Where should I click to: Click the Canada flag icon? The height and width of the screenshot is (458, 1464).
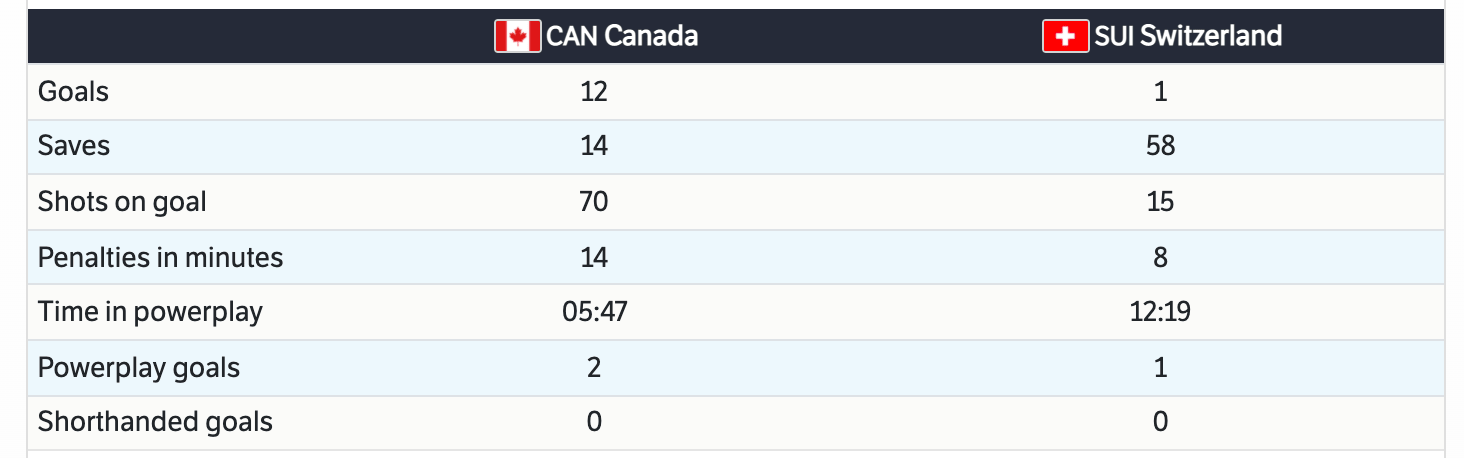click(517, 37)
